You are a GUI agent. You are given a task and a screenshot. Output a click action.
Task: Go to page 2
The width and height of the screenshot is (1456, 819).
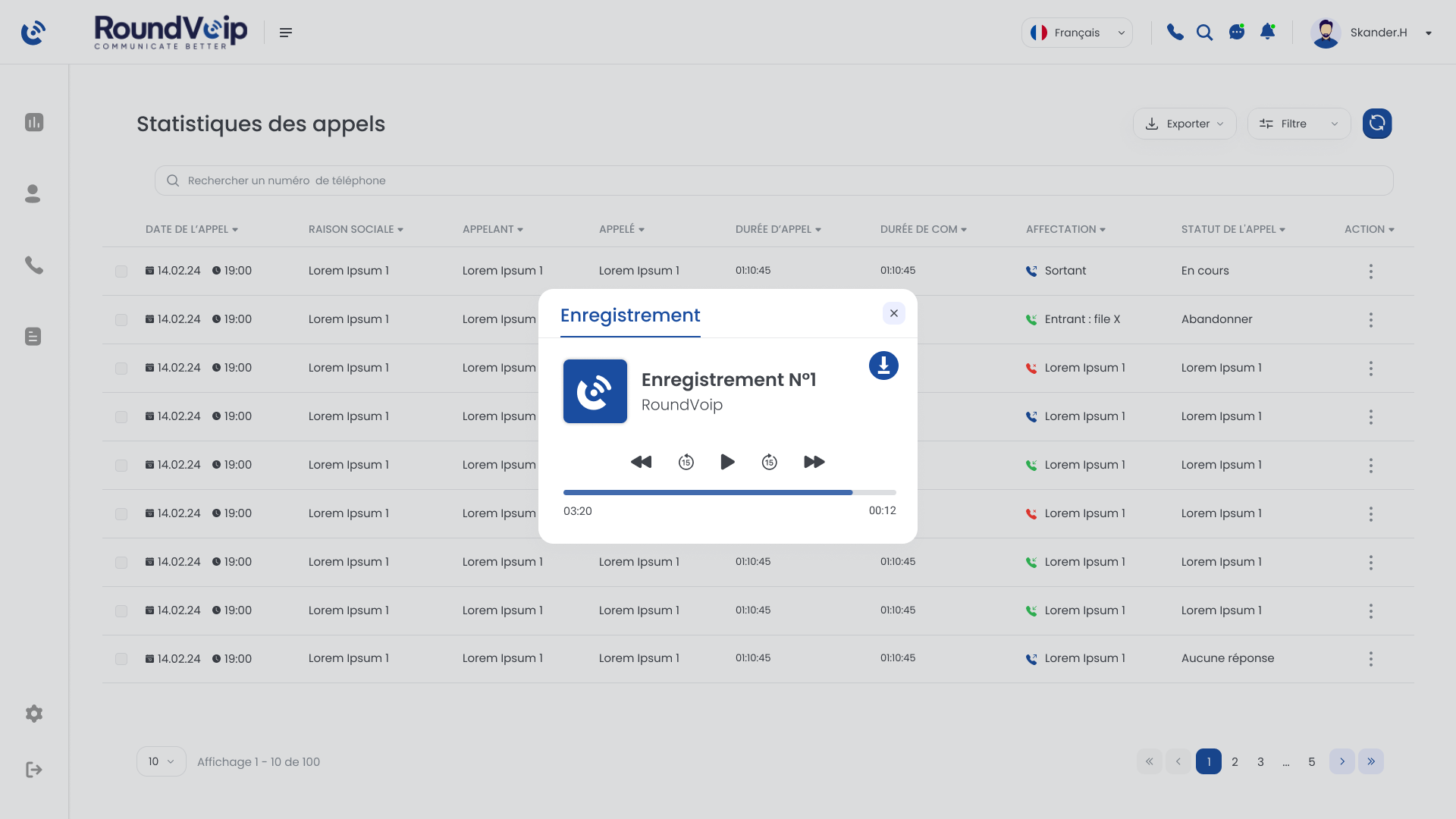click(1235, 761)
